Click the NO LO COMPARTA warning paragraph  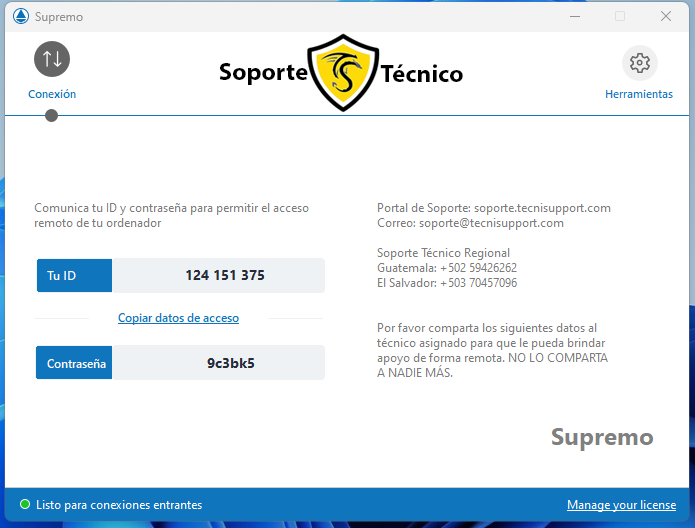492,350
